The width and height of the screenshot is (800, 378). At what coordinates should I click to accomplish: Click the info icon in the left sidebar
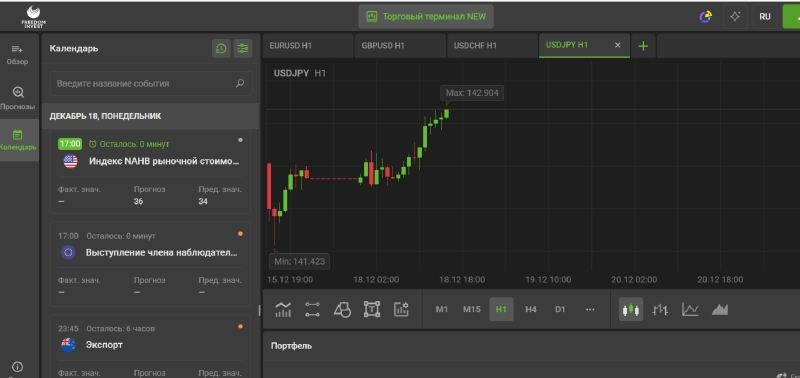pos(17,367)
